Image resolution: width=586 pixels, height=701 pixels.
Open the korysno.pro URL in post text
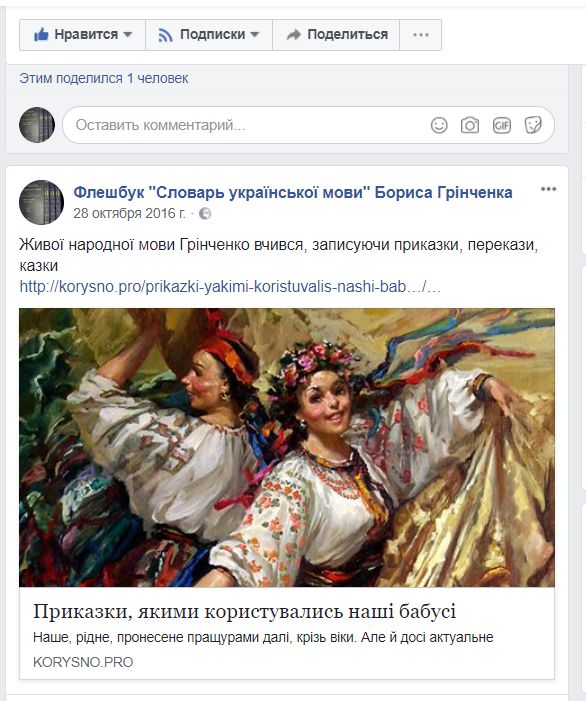[230, 287]
